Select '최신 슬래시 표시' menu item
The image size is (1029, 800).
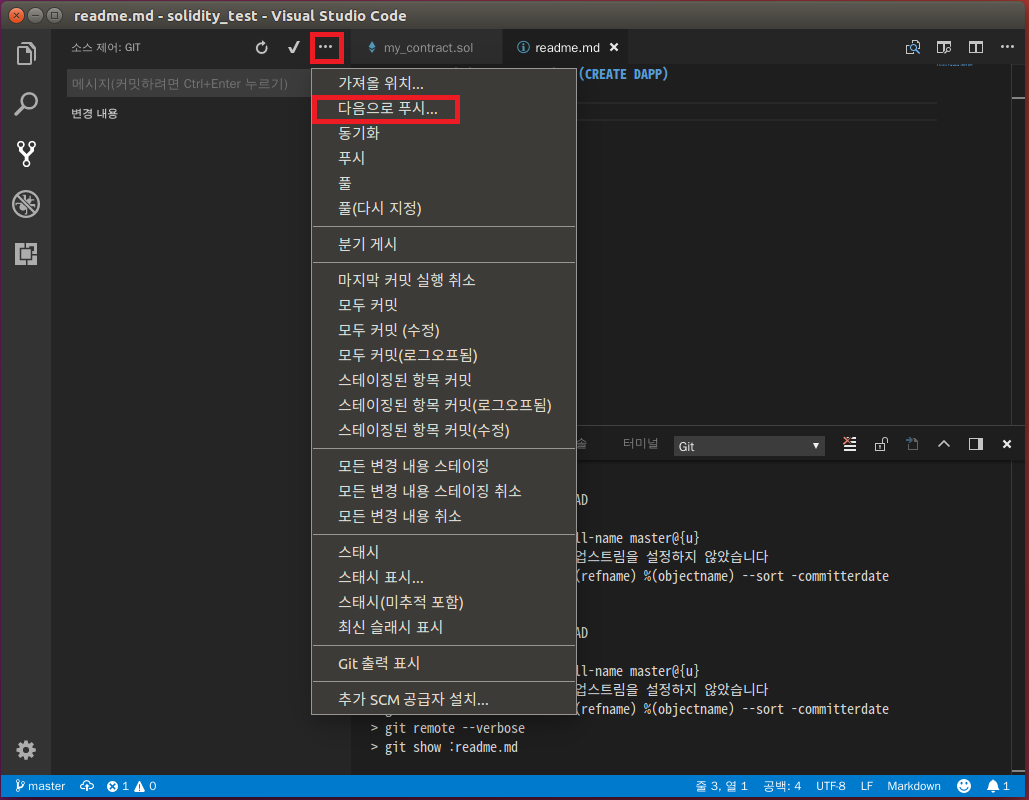pos(444,627)
